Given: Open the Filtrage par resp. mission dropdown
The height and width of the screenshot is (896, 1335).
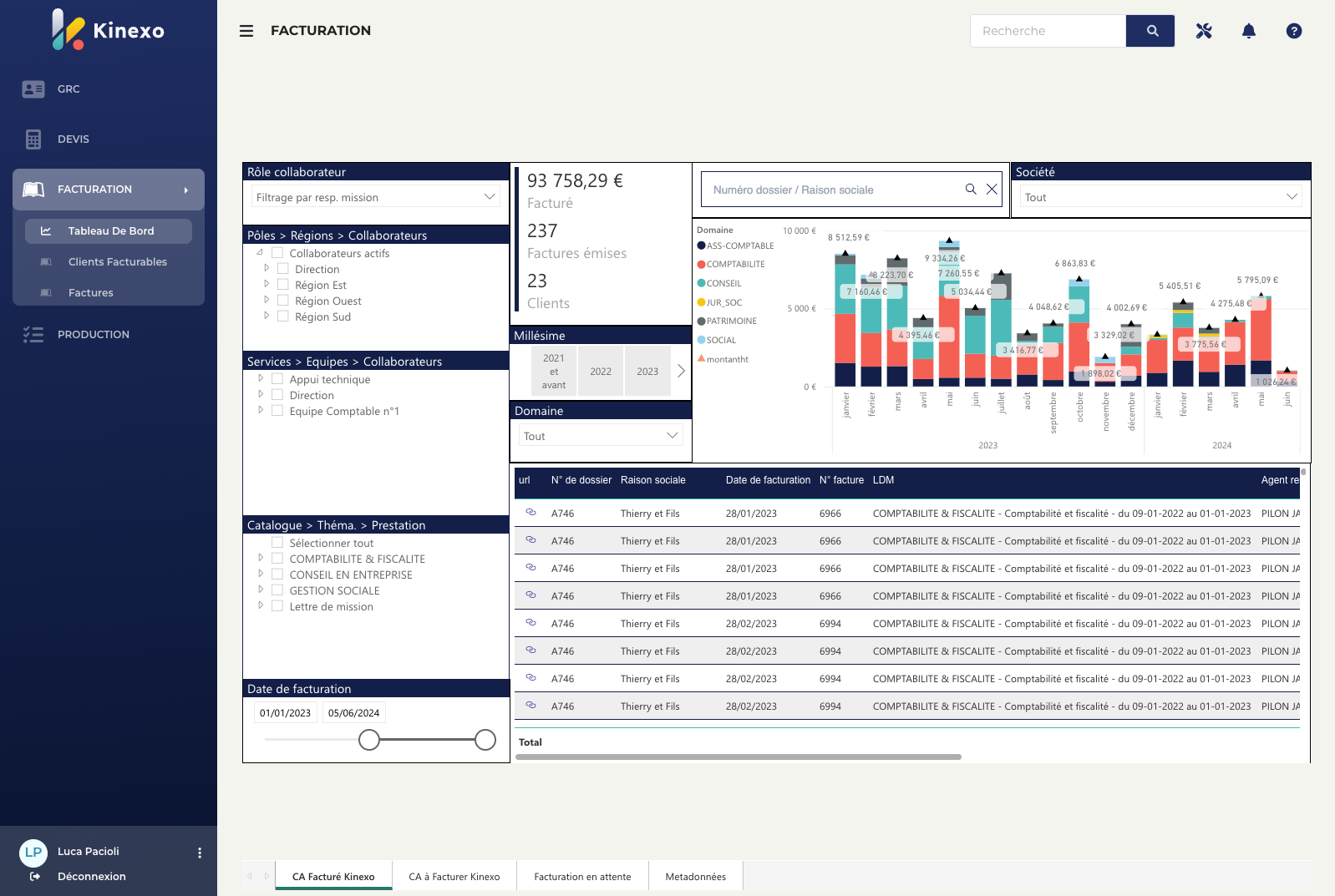Looking at the screenshot, I should pyautogui.click(x=376, y=197).
